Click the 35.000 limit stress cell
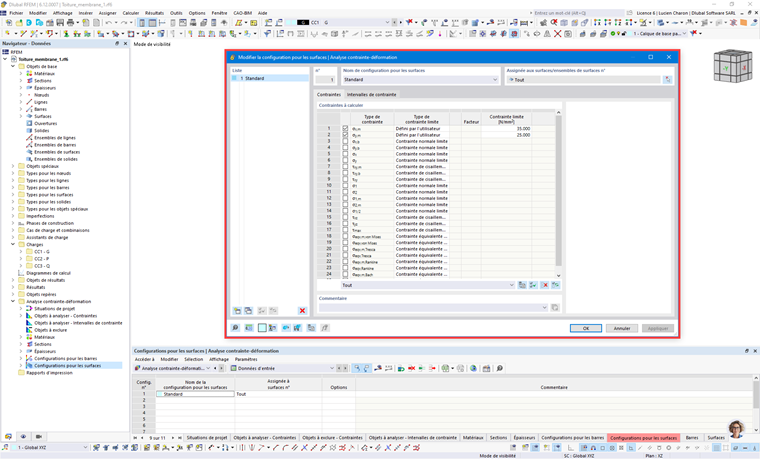760x459 pixels. pos(507,128)
